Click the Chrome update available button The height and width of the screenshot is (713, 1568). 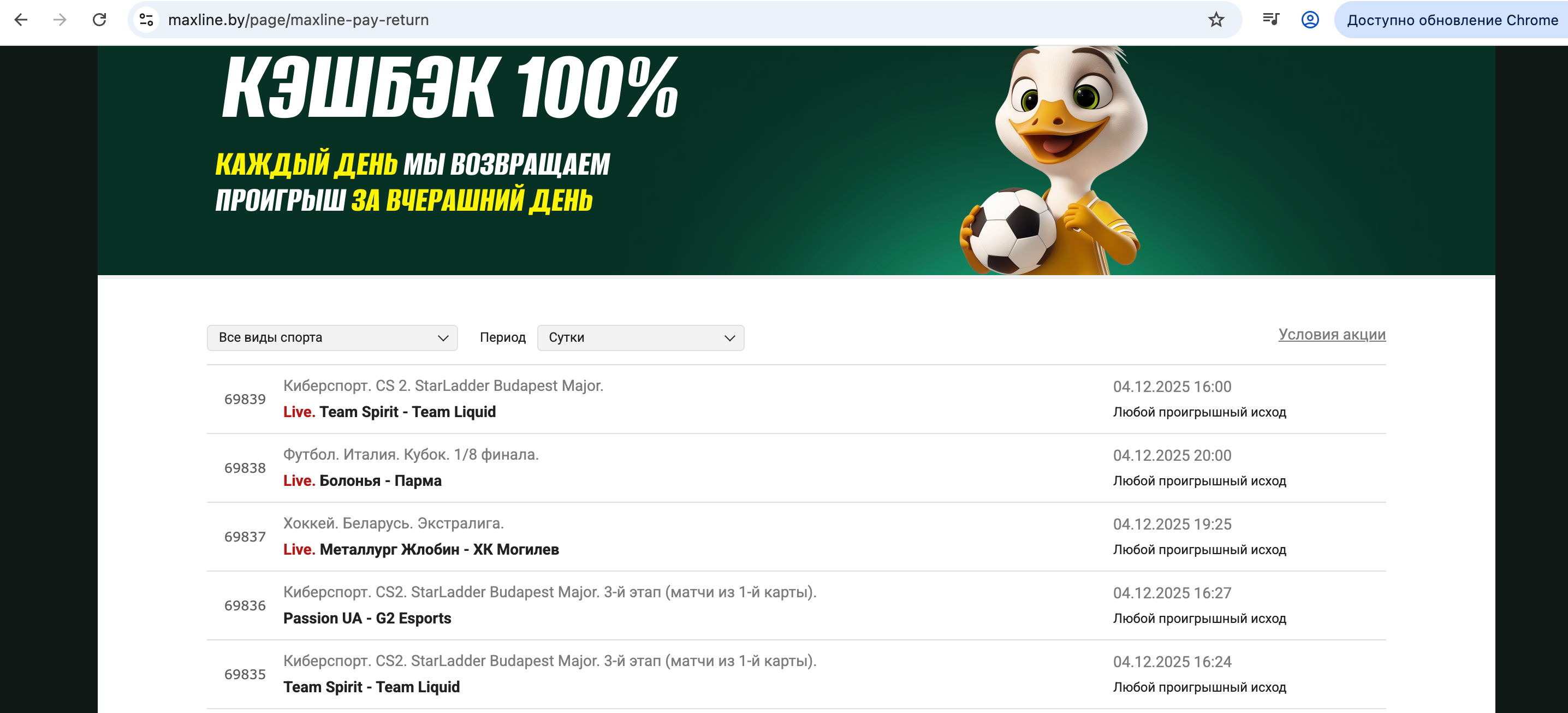[x=1451, y=20]
